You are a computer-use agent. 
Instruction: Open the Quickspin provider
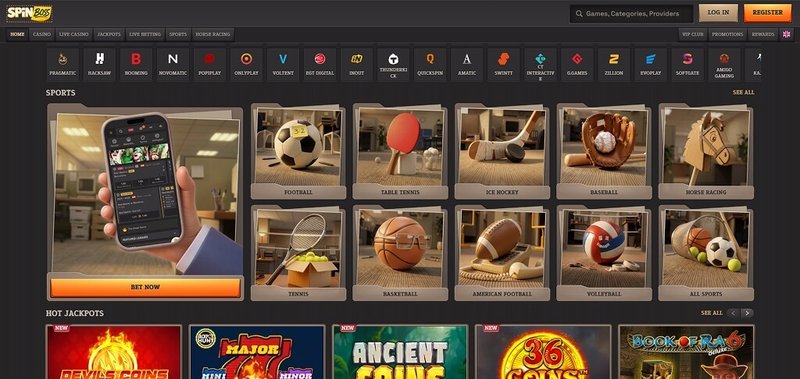[x=430, y=64]
